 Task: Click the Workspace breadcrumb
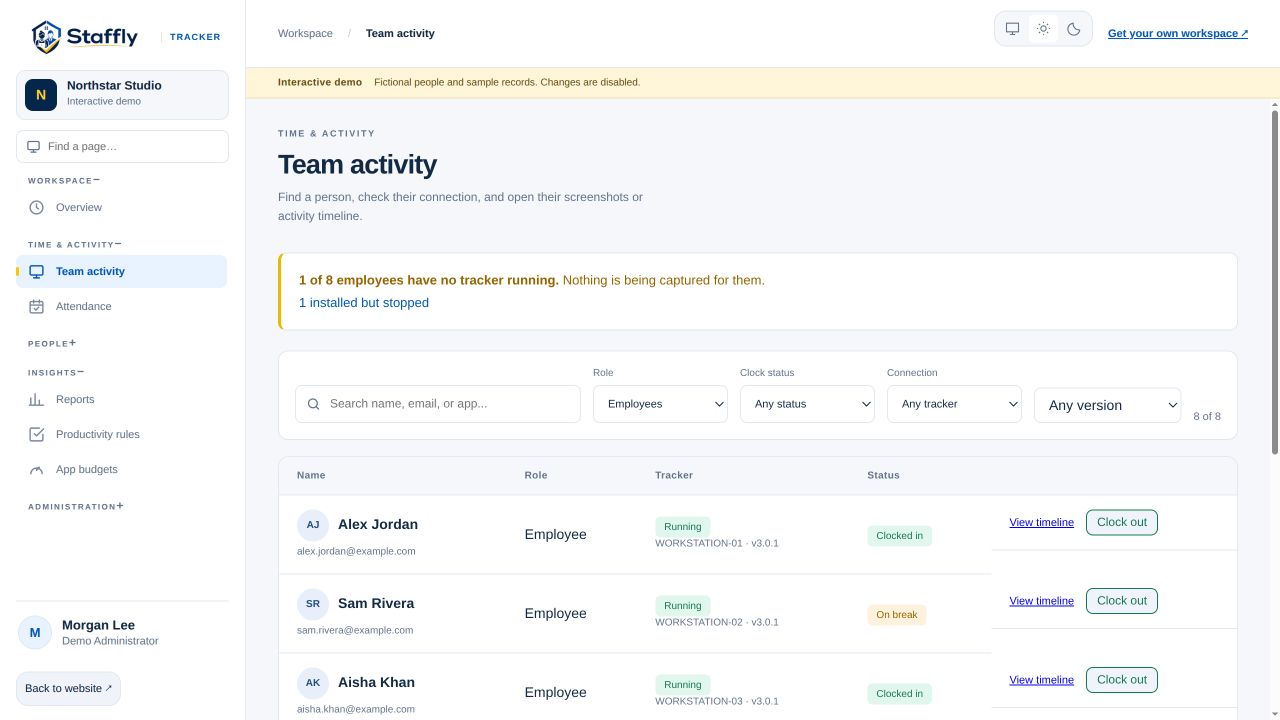coord(305,33)
